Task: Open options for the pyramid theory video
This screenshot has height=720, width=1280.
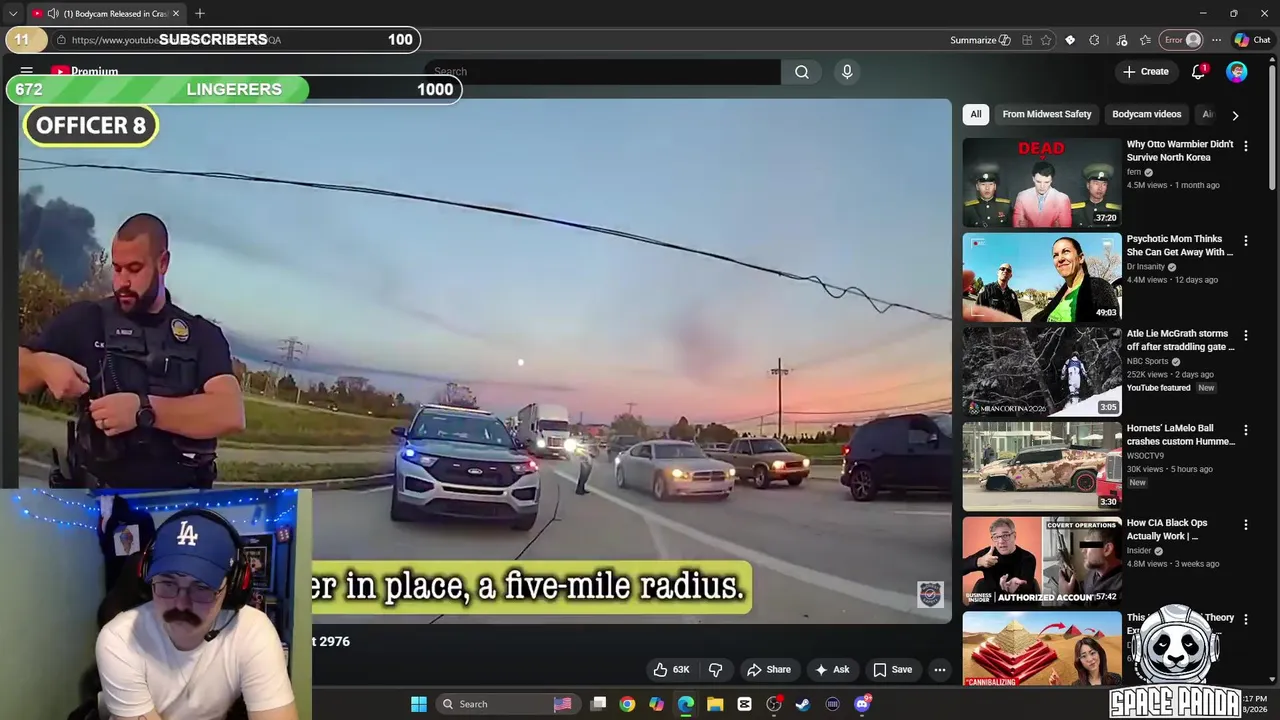Action: pos(1246,620)
